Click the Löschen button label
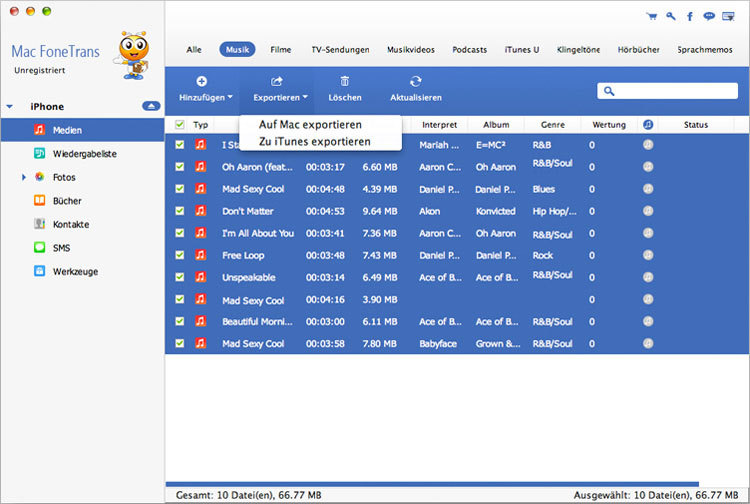The width and height of the screenshot is (750, 504). pyautogui.click(x=345, y=97)
